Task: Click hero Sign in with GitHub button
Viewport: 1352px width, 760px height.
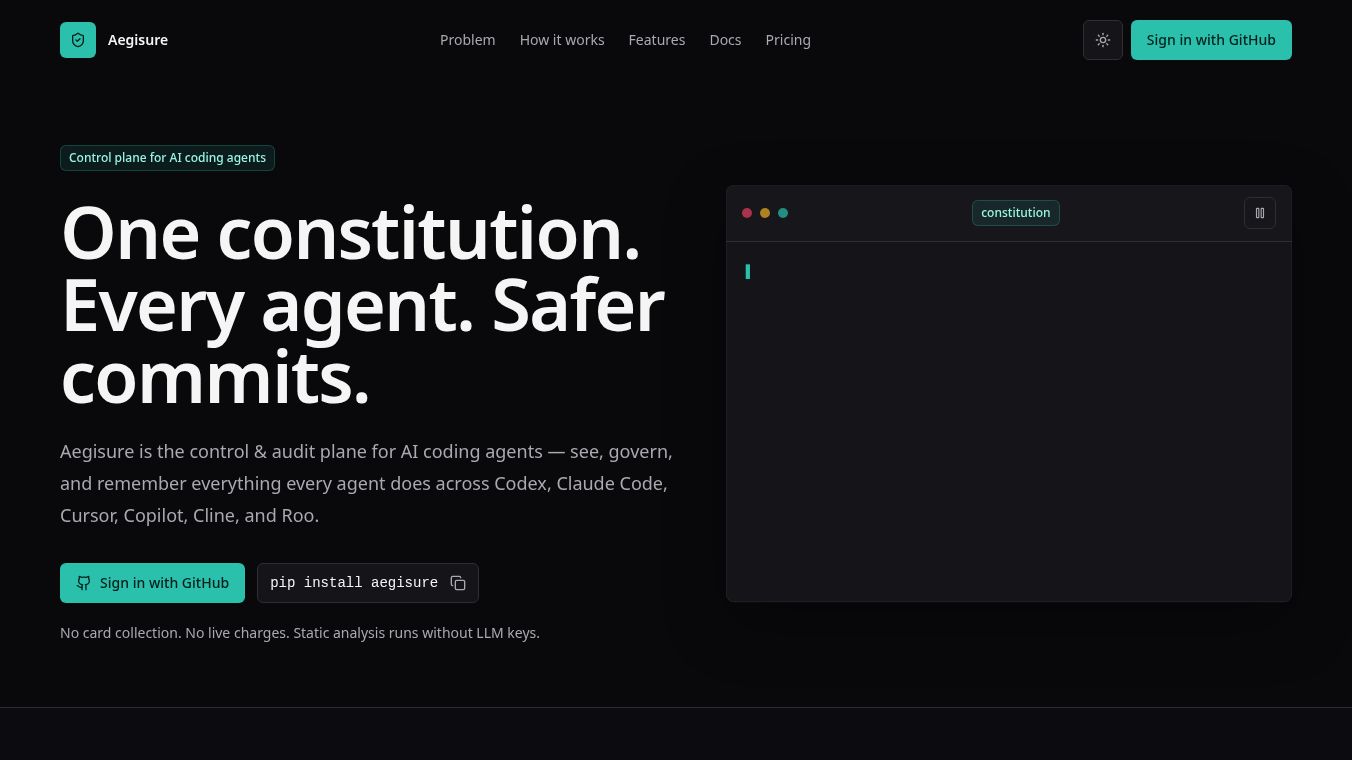Action: coord(152,583)
